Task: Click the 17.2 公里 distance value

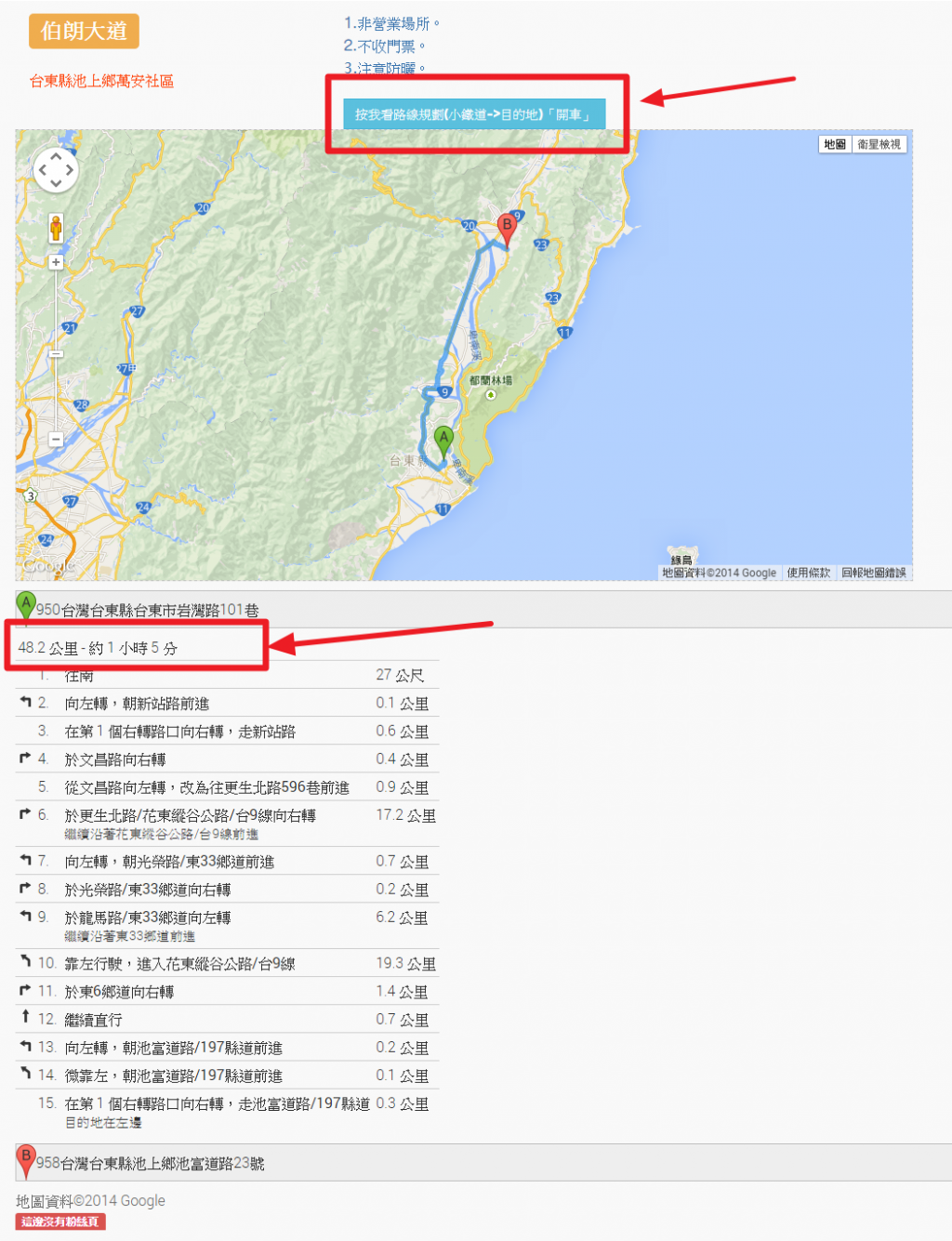Action: click(x=405, y=815)
